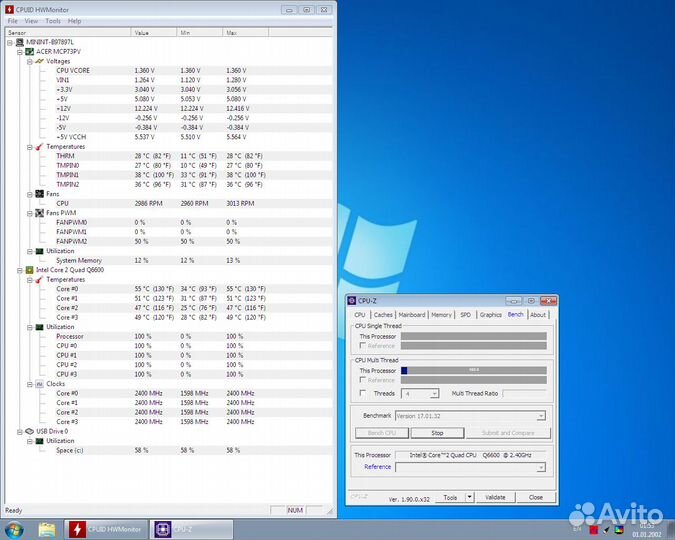Click the colorful monitor tray icon
This screenshot has height=540, width=675.
click(x=619, y=530)
